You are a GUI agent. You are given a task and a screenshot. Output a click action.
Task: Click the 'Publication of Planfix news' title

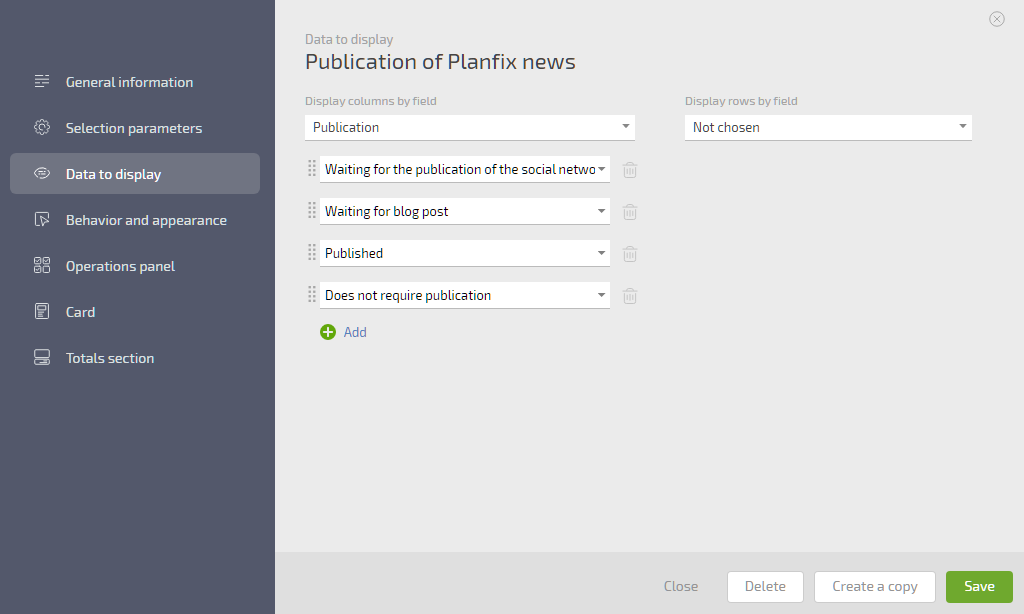coord(440,61)
